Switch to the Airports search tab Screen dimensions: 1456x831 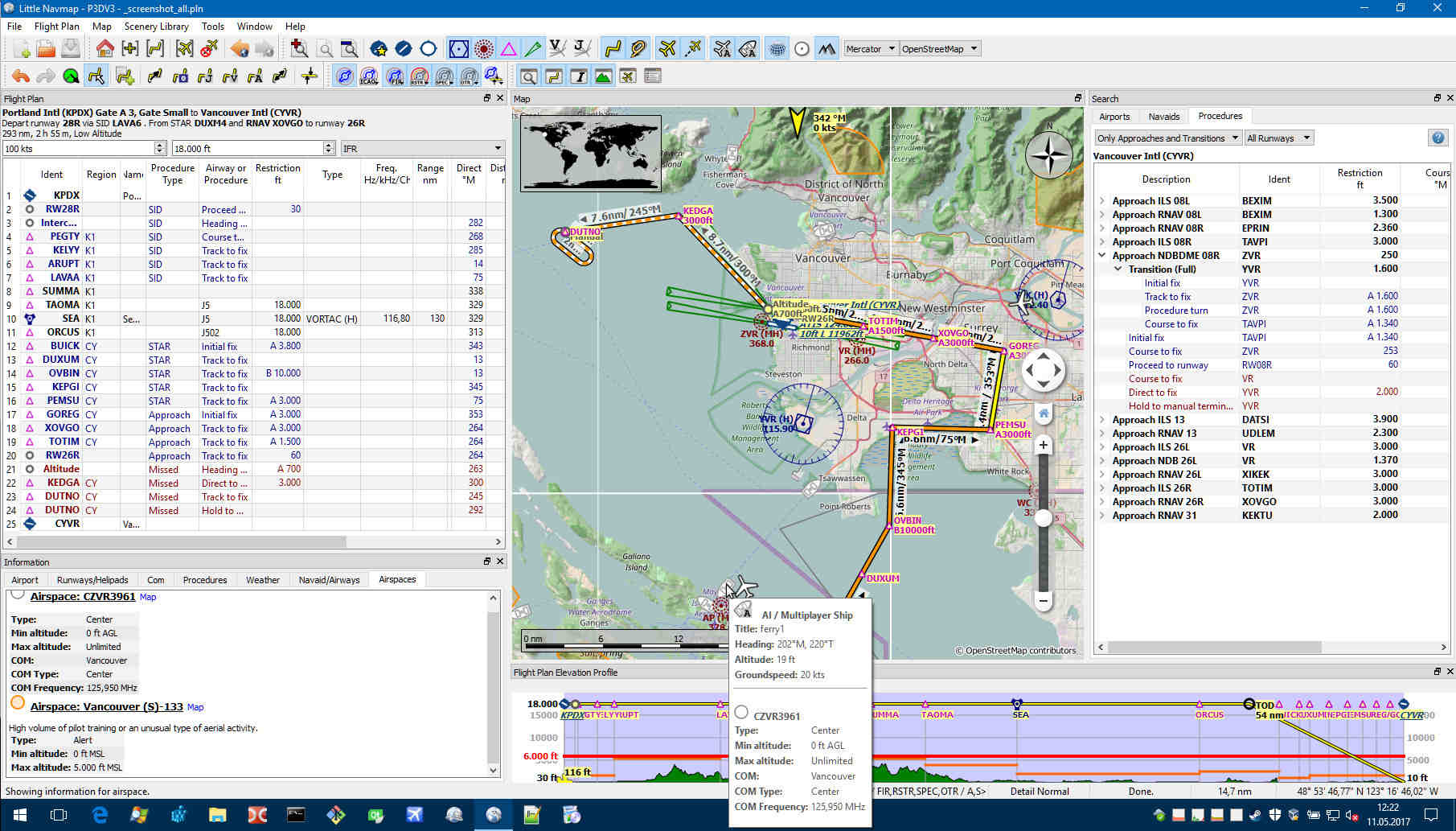[x=1114, y=117]
